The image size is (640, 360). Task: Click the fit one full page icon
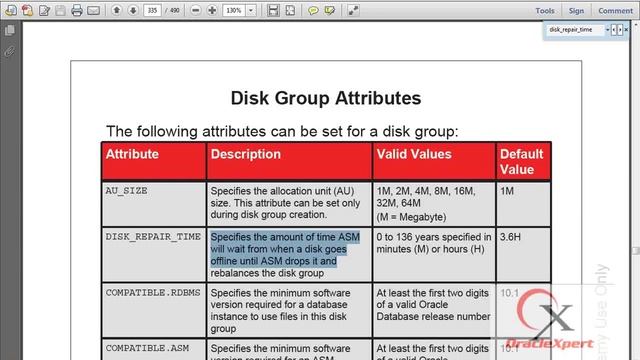tap(290, 10)
